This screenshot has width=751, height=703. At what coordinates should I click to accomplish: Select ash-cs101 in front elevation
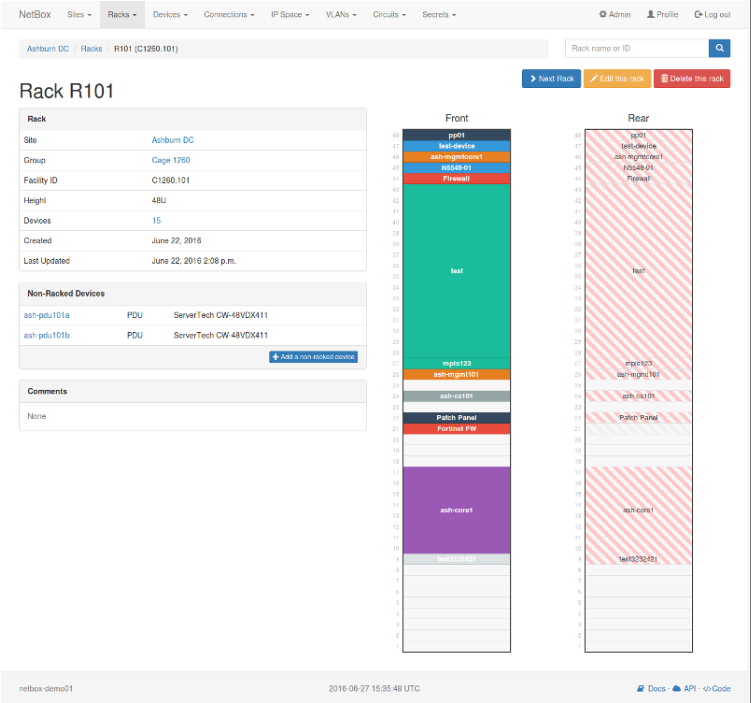pos(456,396)
